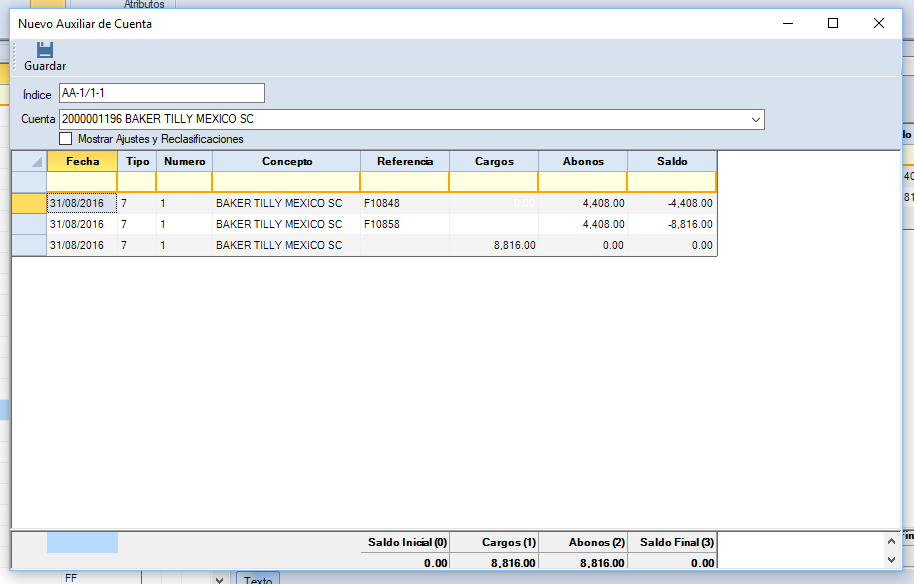Image resolution: width=914 pixels, height=584 pixels.
Task: Click the filter cell under Referencia
Action: [404, 182]
